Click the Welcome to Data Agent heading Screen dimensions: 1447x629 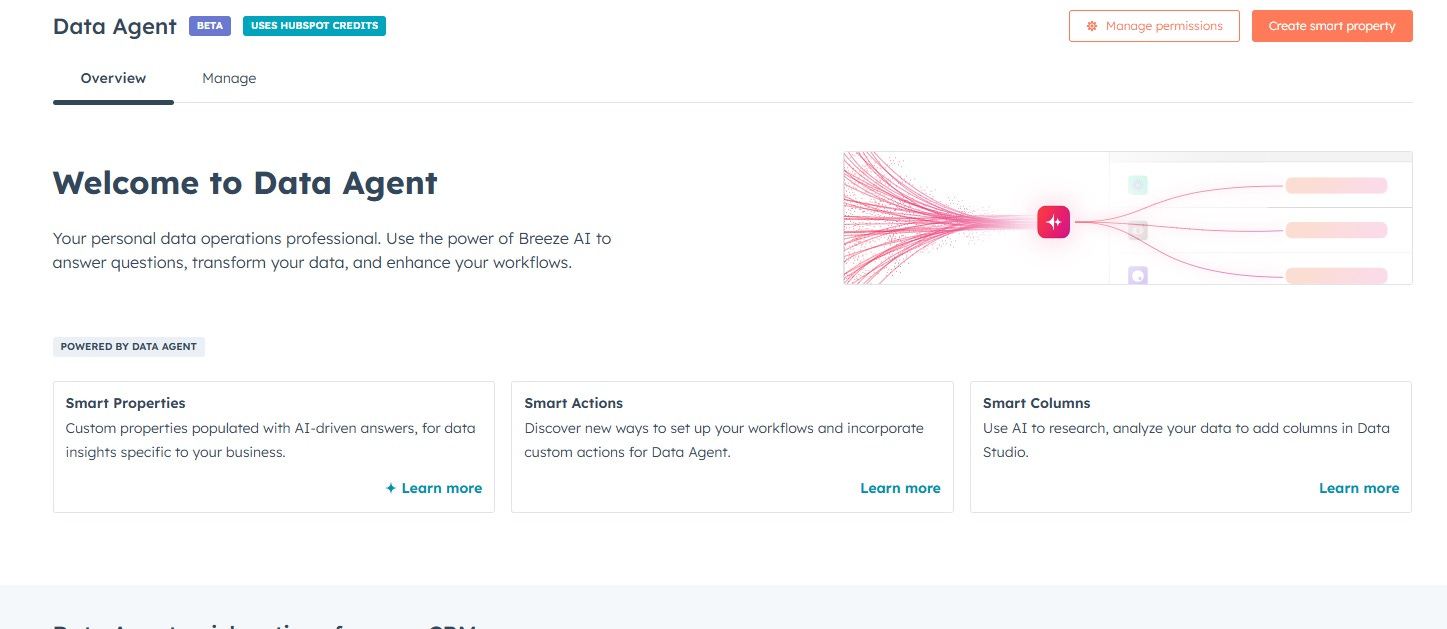coord(245,183)
